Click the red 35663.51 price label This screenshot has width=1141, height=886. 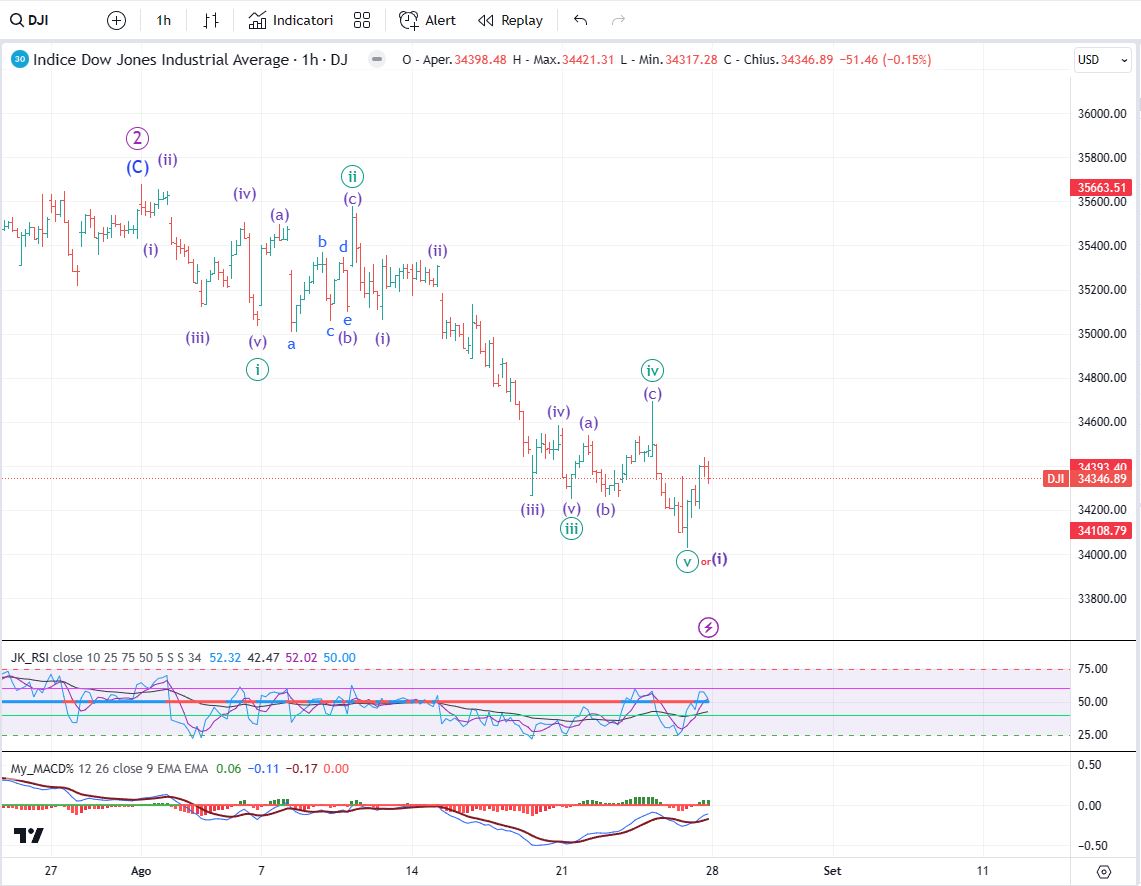[x=1102, y=187]
